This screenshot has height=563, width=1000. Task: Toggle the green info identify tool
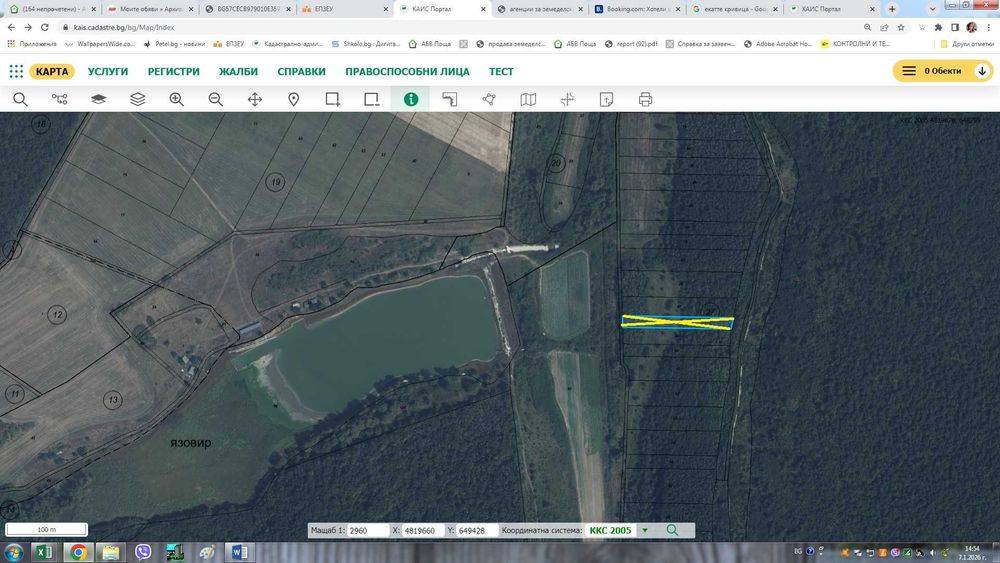411,99
